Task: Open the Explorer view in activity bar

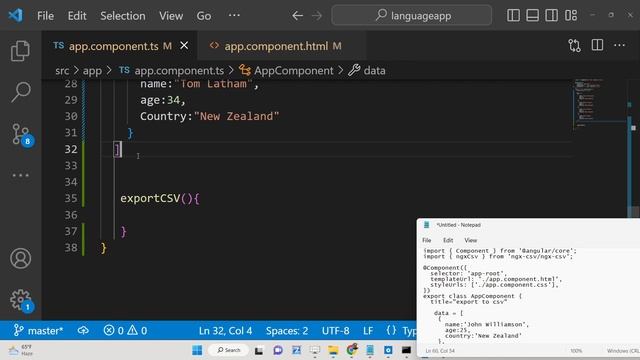Action: 20,51
